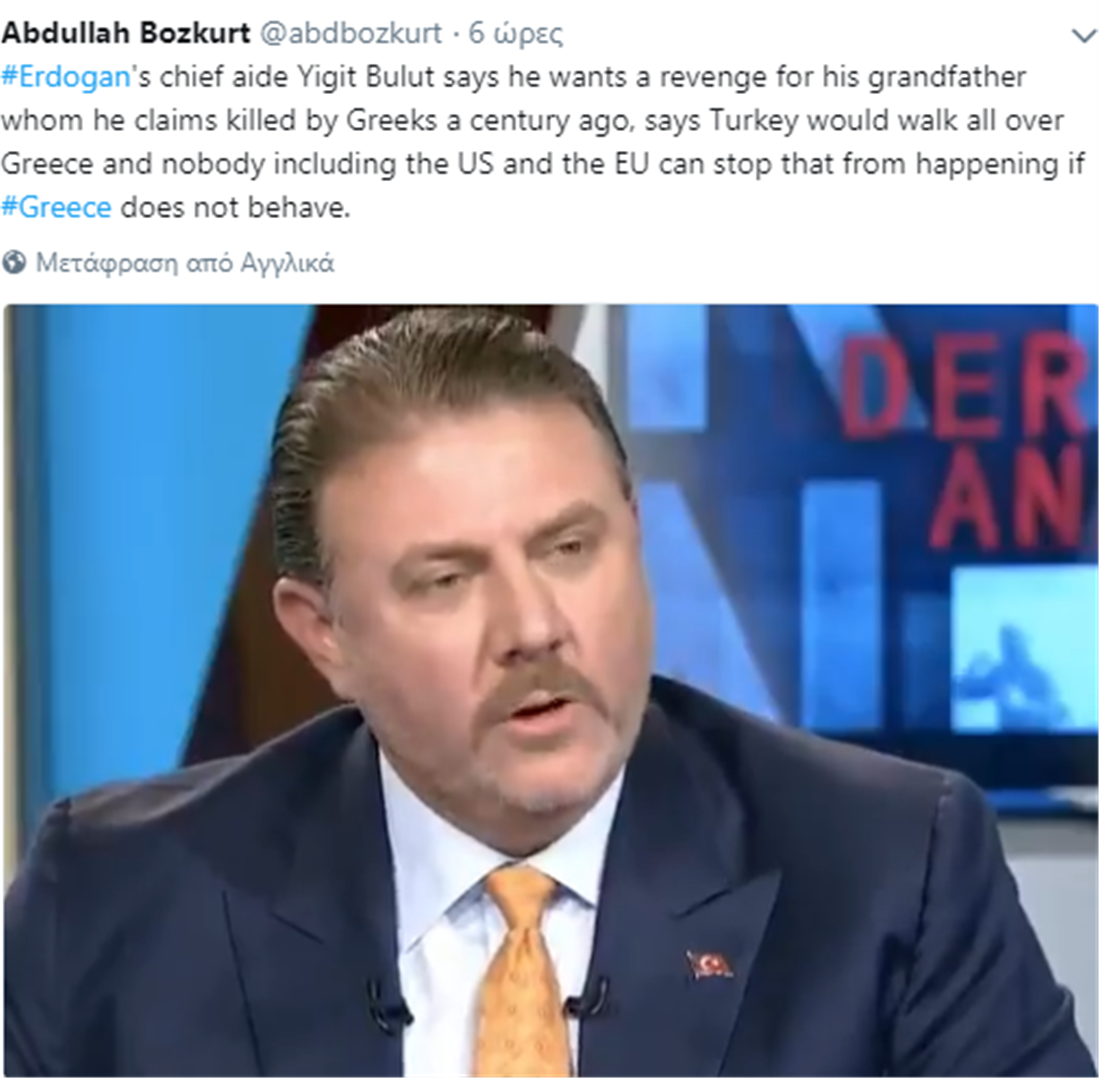Open the #Erdogan hashtag
Viewport: 1099px width, 1078px height.
click(x=66, y=77)
